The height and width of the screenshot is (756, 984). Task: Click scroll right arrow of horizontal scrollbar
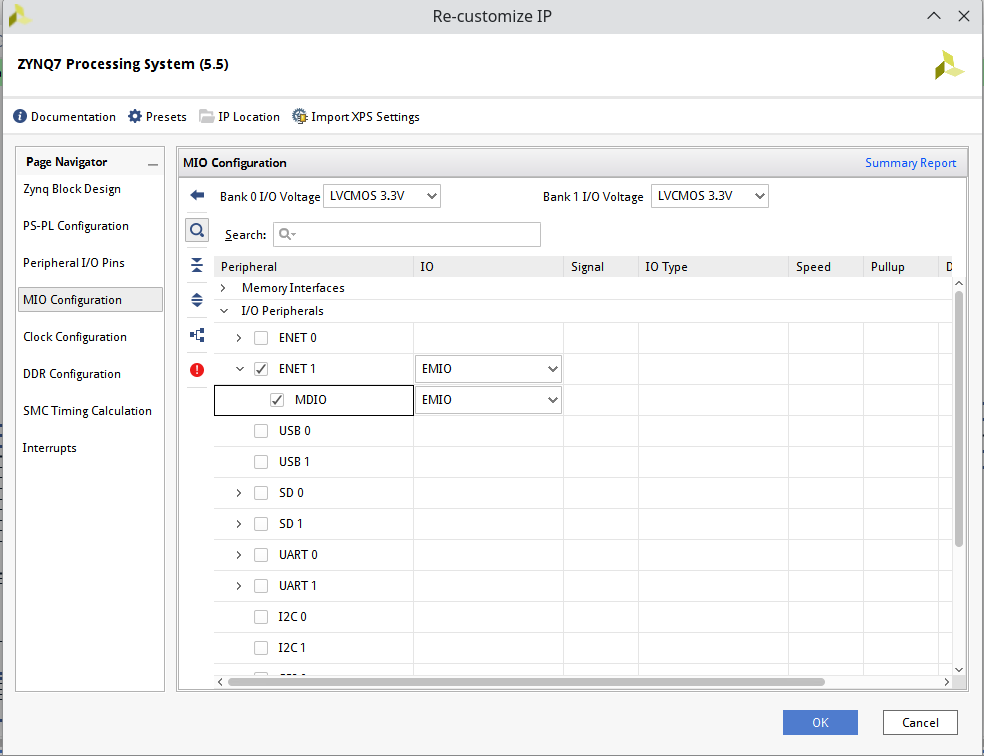[946, 682]
